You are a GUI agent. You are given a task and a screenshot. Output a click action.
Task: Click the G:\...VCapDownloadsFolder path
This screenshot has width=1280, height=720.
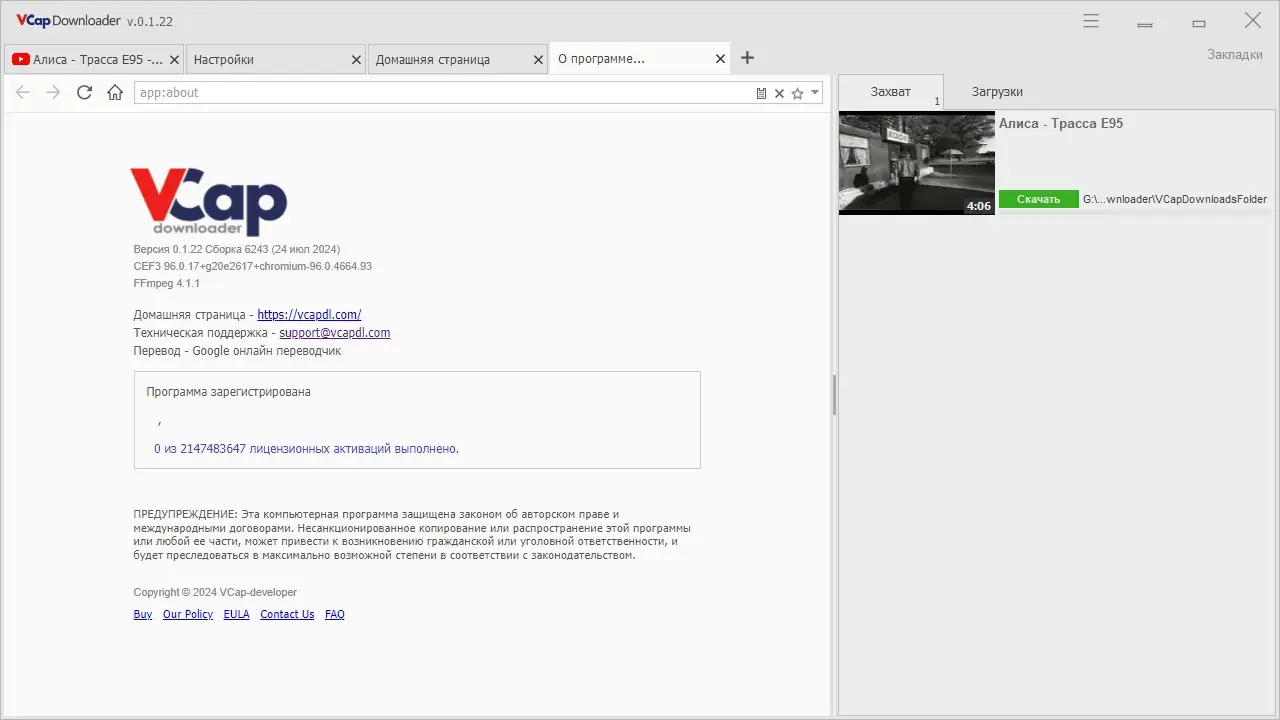point(1175,199)
